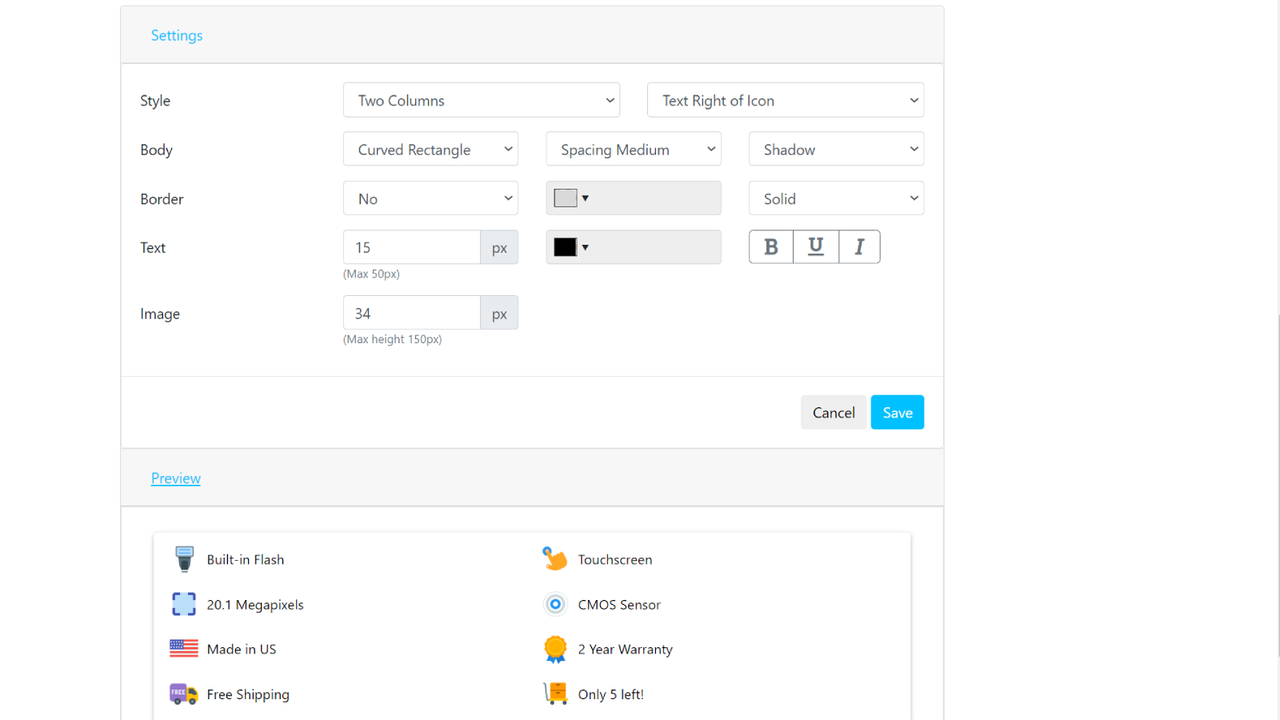Screen dimensions: 1280x720
Task: Cancel the settings changes
Action: (833, 411)
